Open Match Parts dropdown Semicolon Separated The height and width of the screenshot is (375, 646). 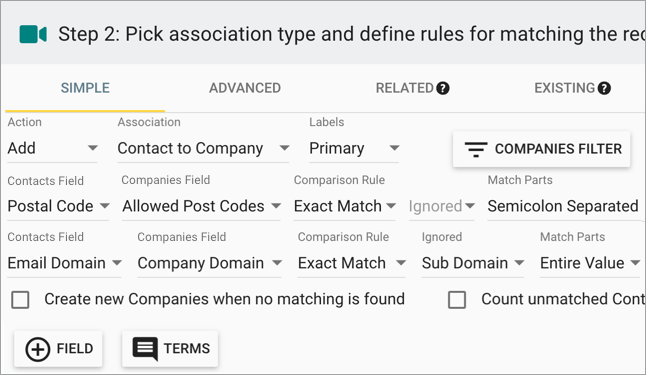564,206
